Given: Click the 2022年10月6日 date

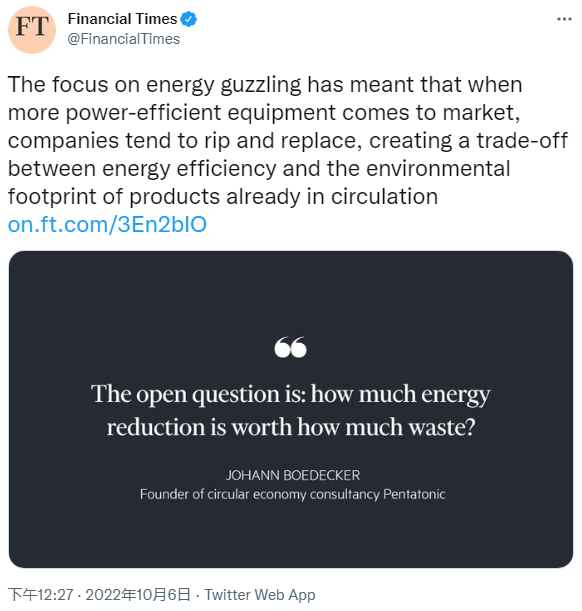Looking at the screenshot, I should point(138,595).
